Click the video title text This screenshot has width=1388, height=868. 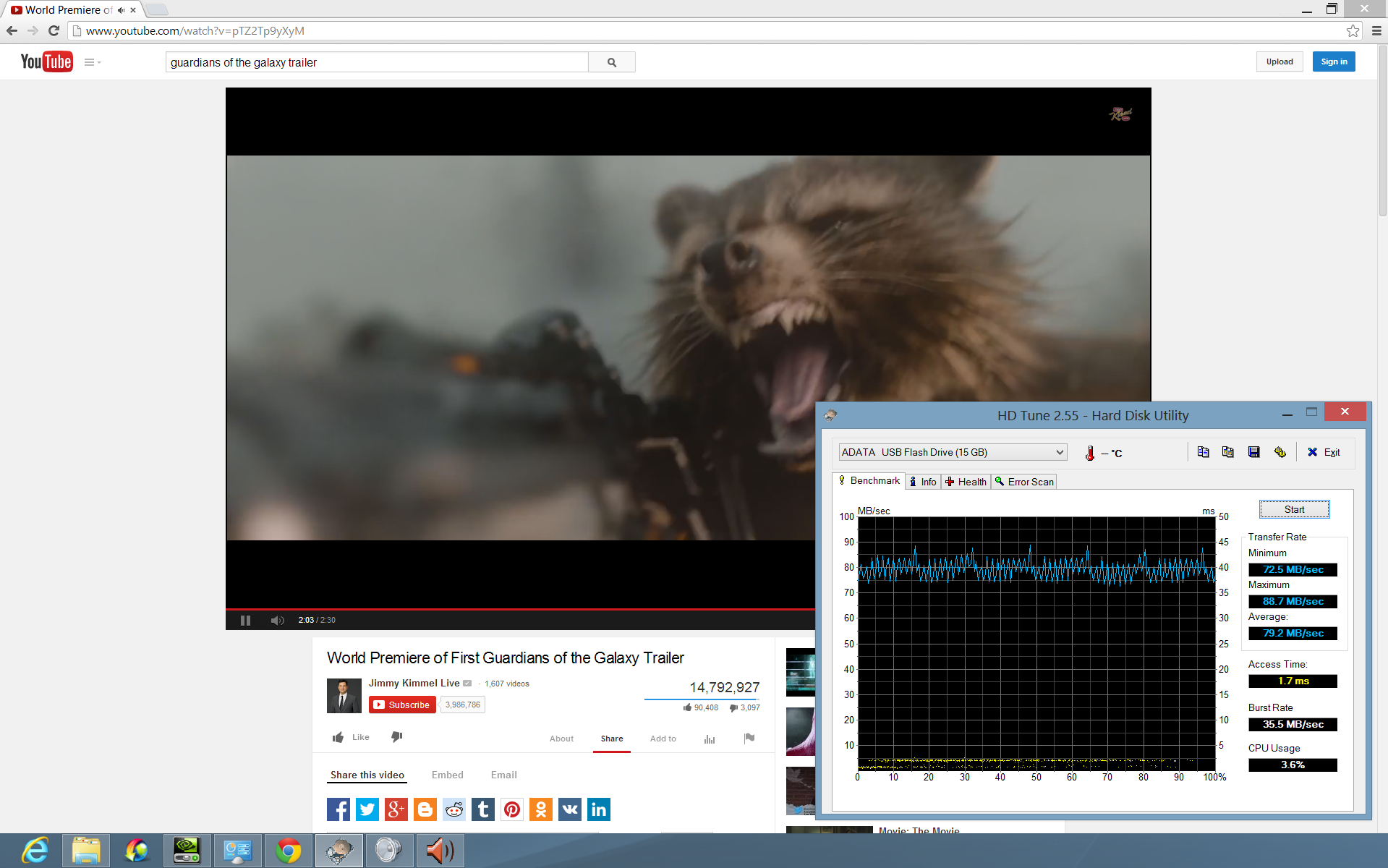(x=506, y=658)
